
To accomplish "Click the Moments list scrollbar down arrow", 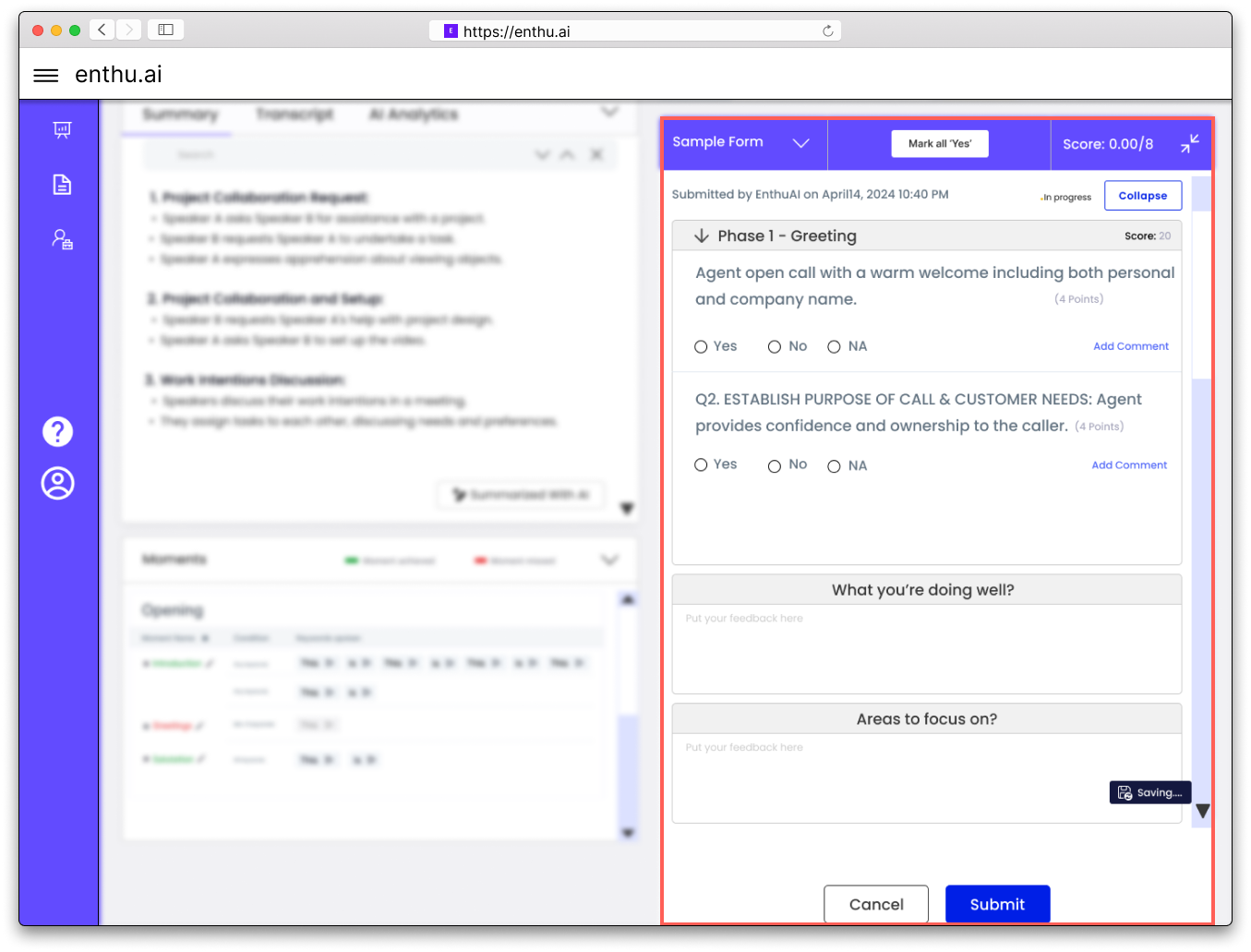I will (x=628, y=833).
